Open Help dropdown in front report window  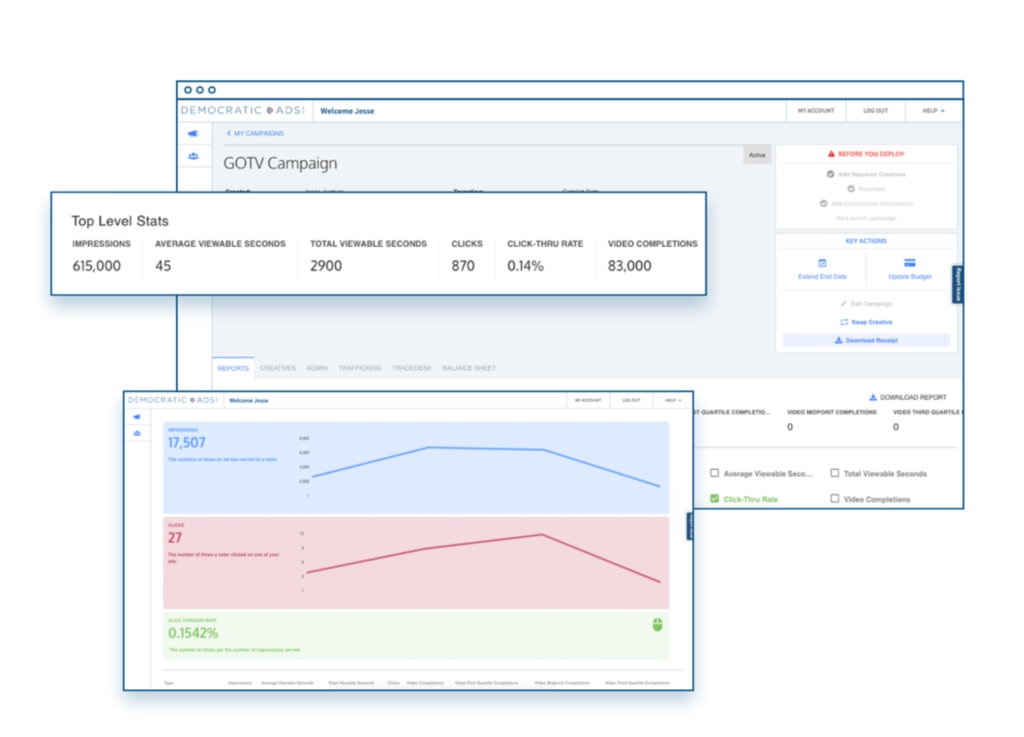(673, 400)
